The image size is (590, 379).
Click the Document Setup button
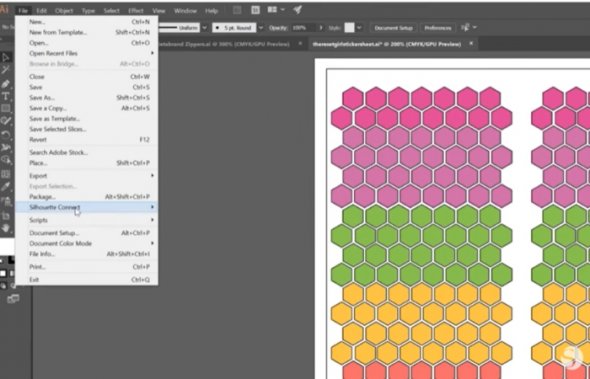[394, 28]
